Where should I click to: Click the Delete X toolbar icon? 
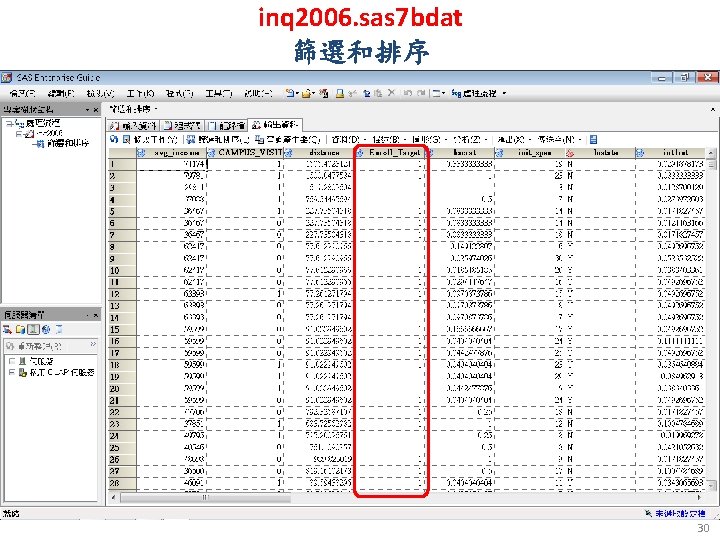point(391,93)
